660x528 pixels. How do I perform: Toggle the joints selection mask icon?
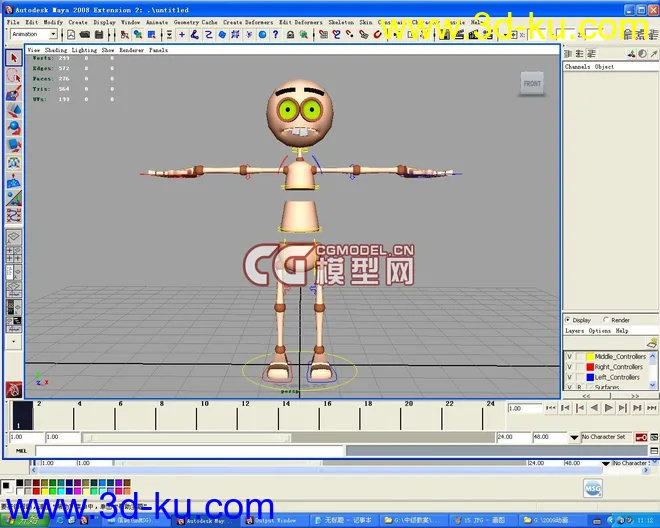click(195, 35)
